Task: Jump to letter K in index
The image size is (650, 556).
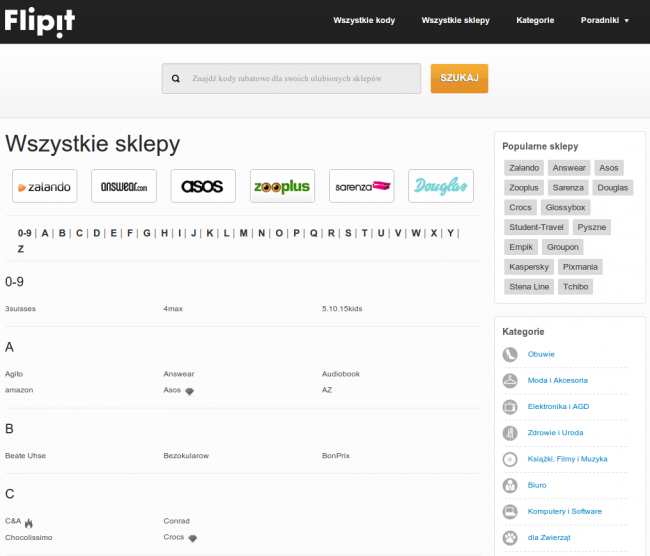Action: click(210, 233)
